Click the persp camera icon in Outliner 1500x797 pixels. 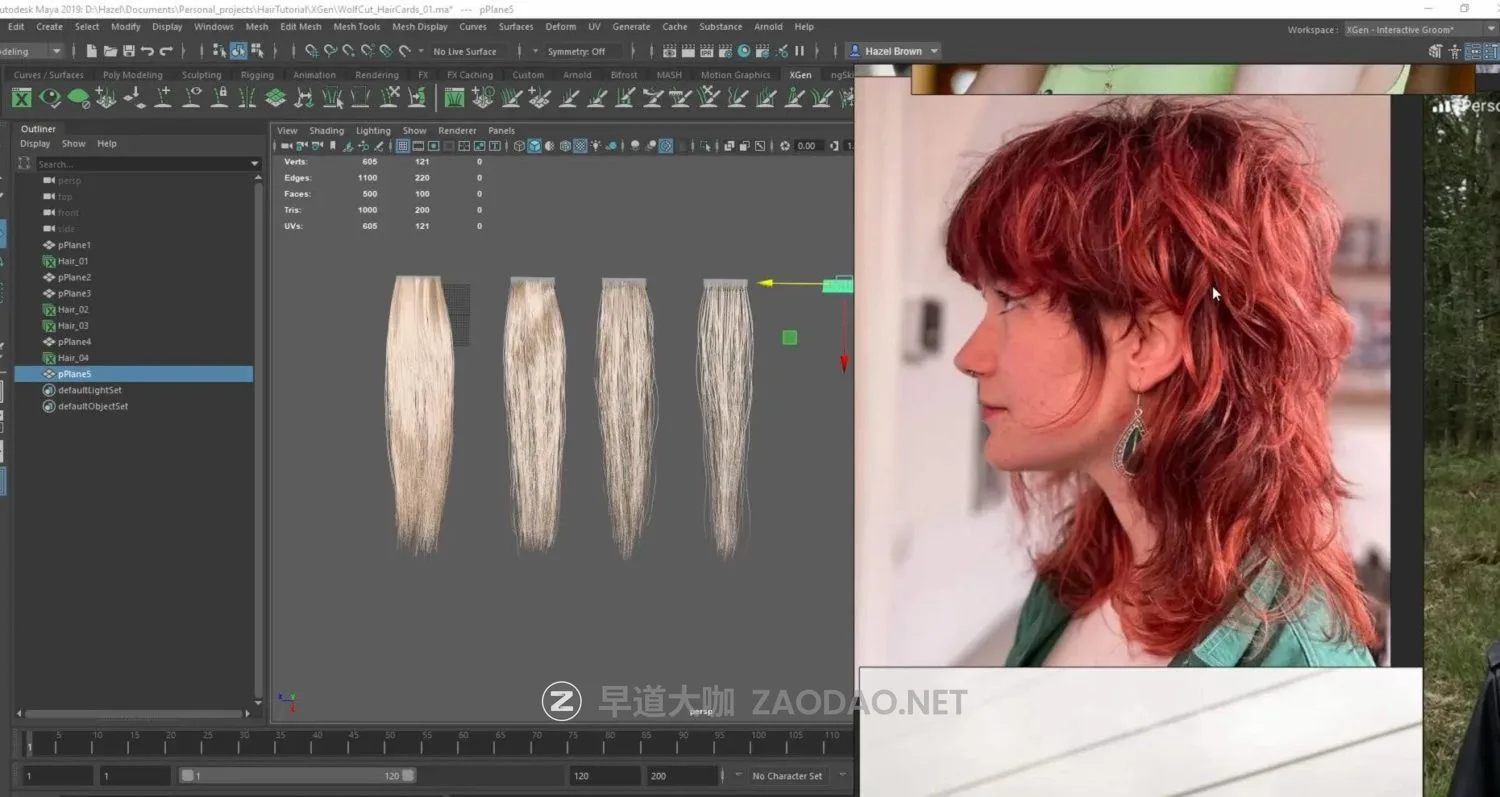49,181
